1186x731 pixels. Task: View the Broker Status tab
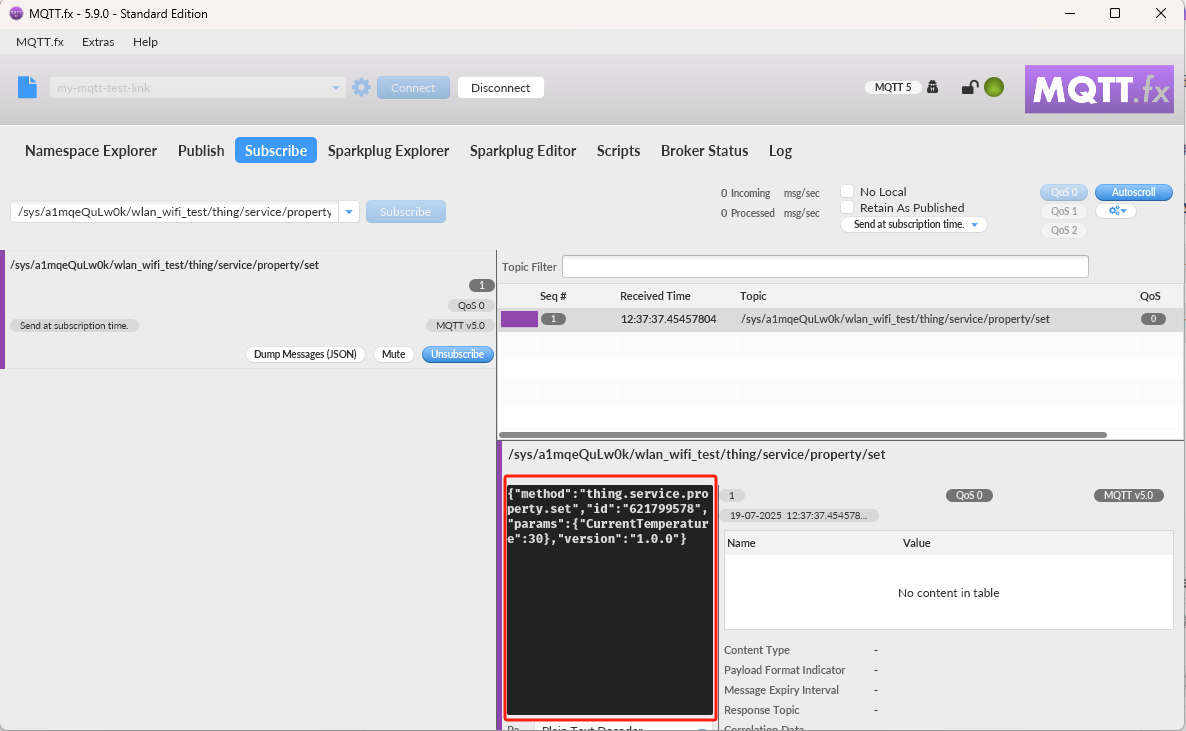tap(704, 151)
